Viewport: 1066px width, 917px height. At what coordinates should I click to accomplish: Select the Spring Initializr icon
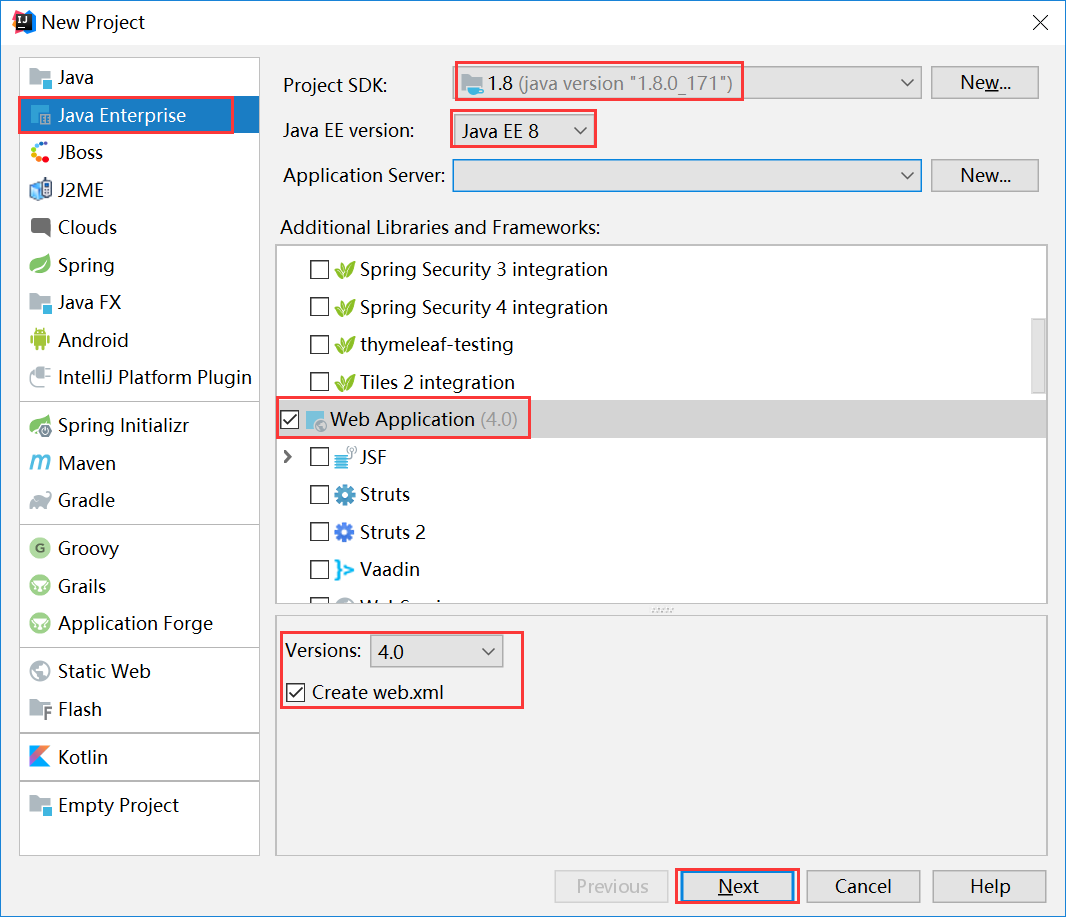41,426
